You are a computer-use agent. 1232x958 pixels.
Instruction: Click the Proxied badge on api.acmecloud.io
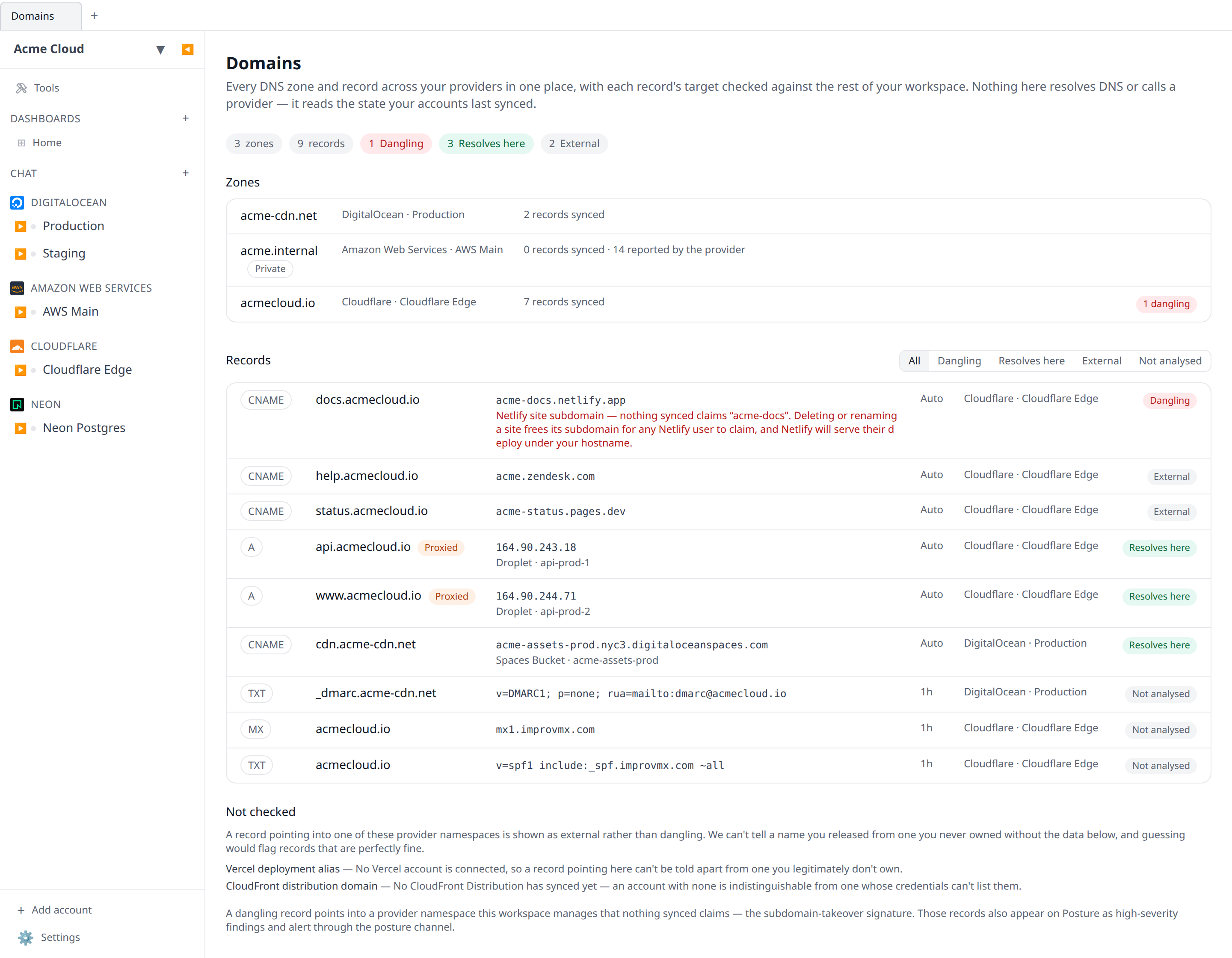click(x=441, y=548)
